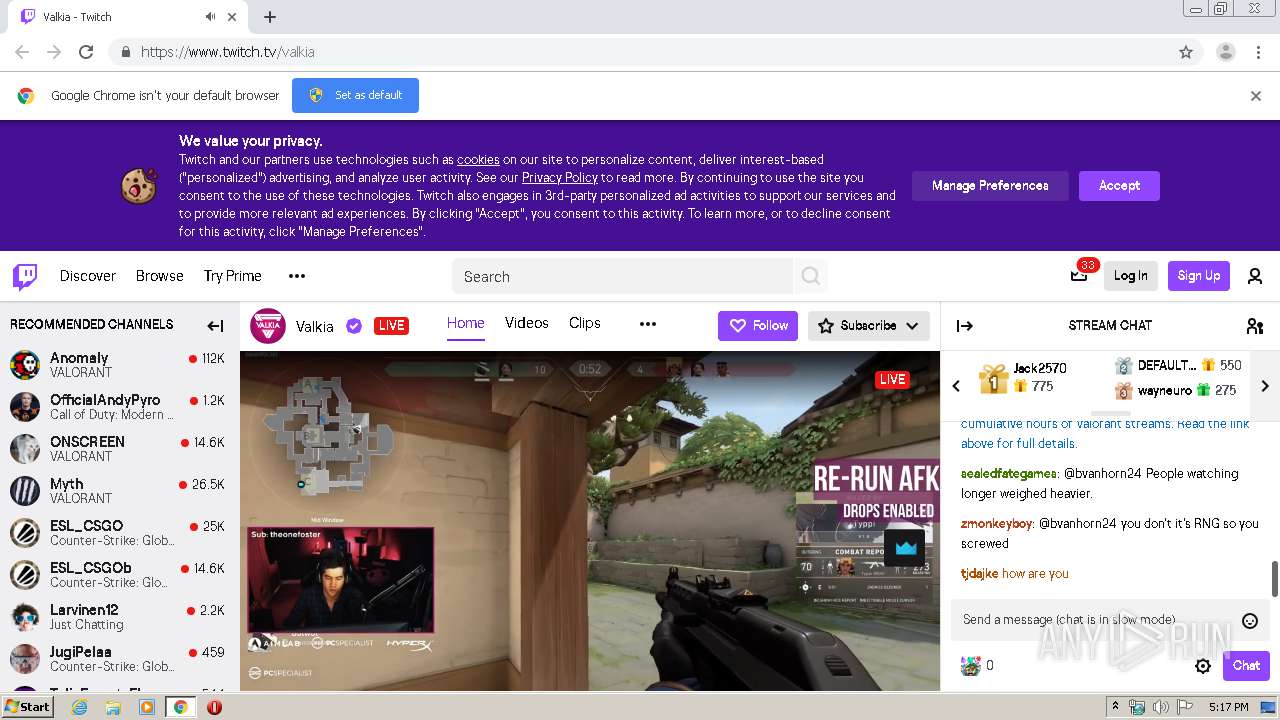Collapse the Recommended Channels sidebar

click(215, 325)
